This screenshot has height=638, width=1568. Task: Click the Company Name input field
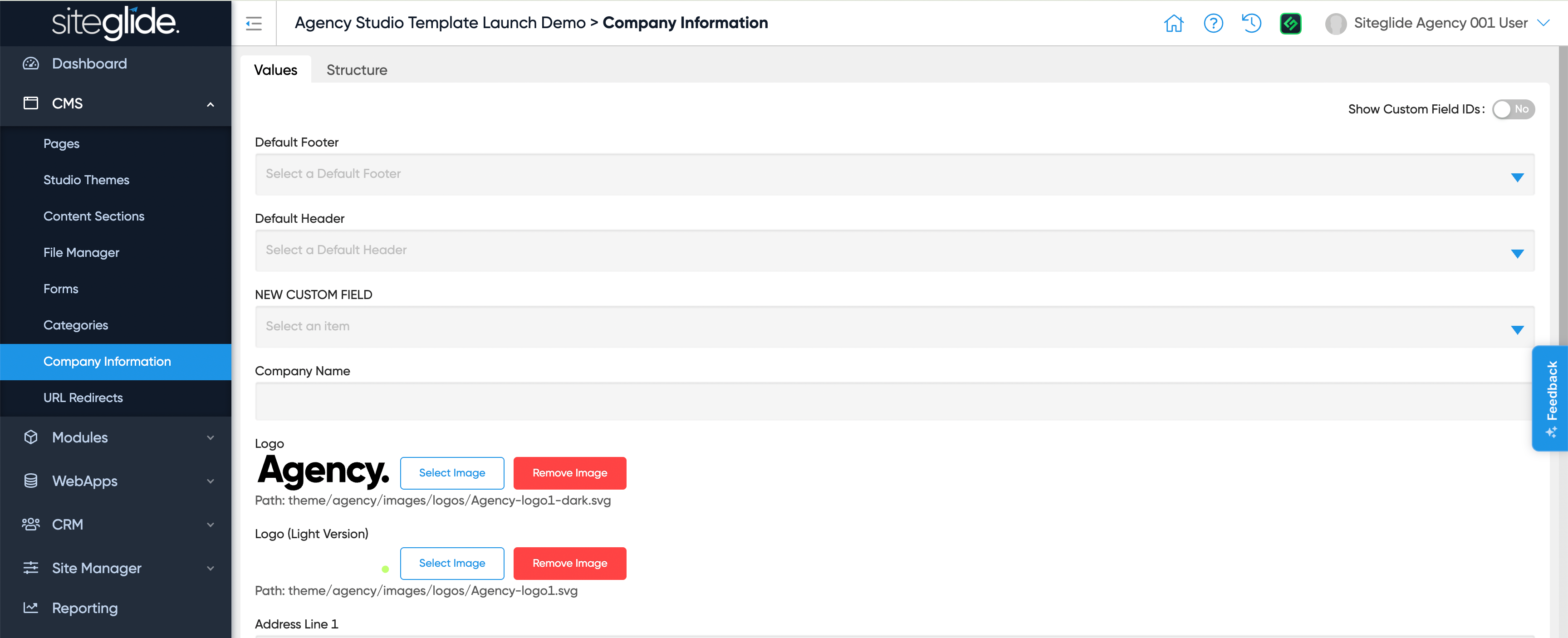pyautogui.click(x=893, y=402)
